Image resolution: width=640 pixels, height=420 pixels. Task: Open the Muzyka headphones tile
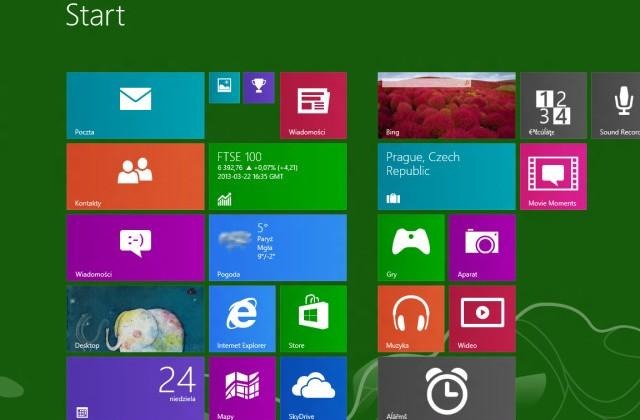point(411,319)
